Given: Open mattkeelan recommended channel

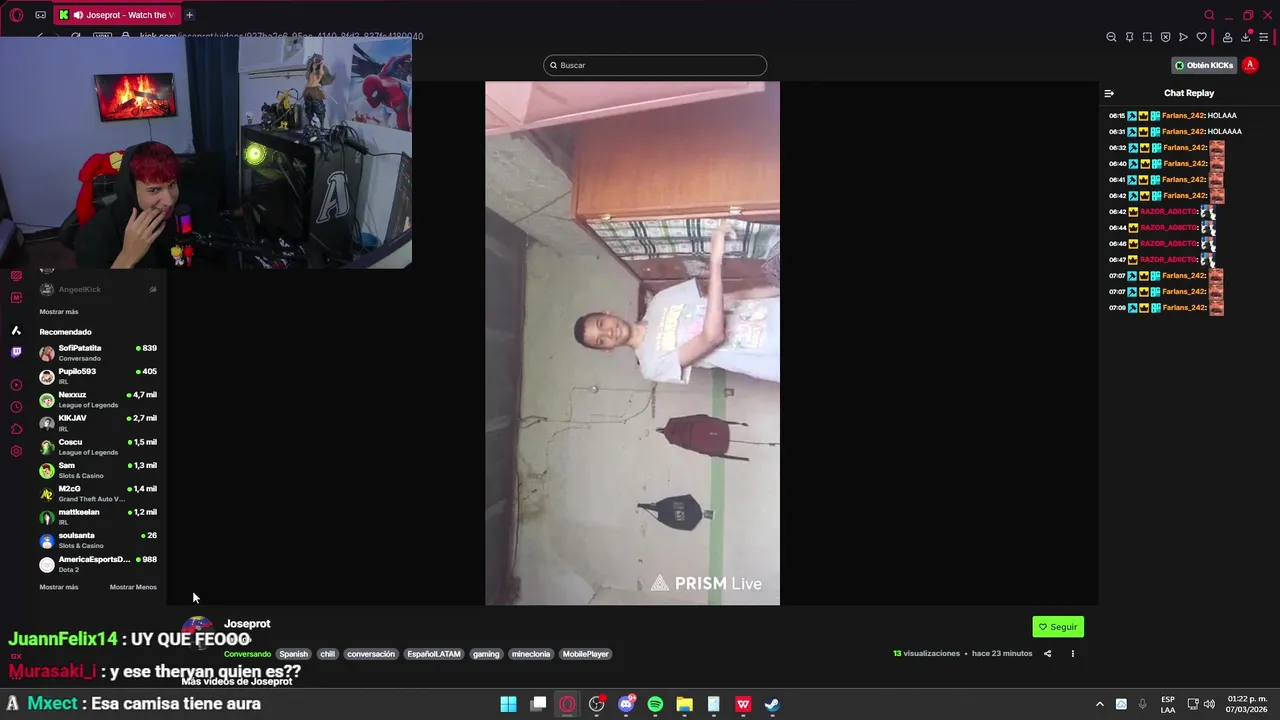Looking at the screenshot, I should pos(98,517).
